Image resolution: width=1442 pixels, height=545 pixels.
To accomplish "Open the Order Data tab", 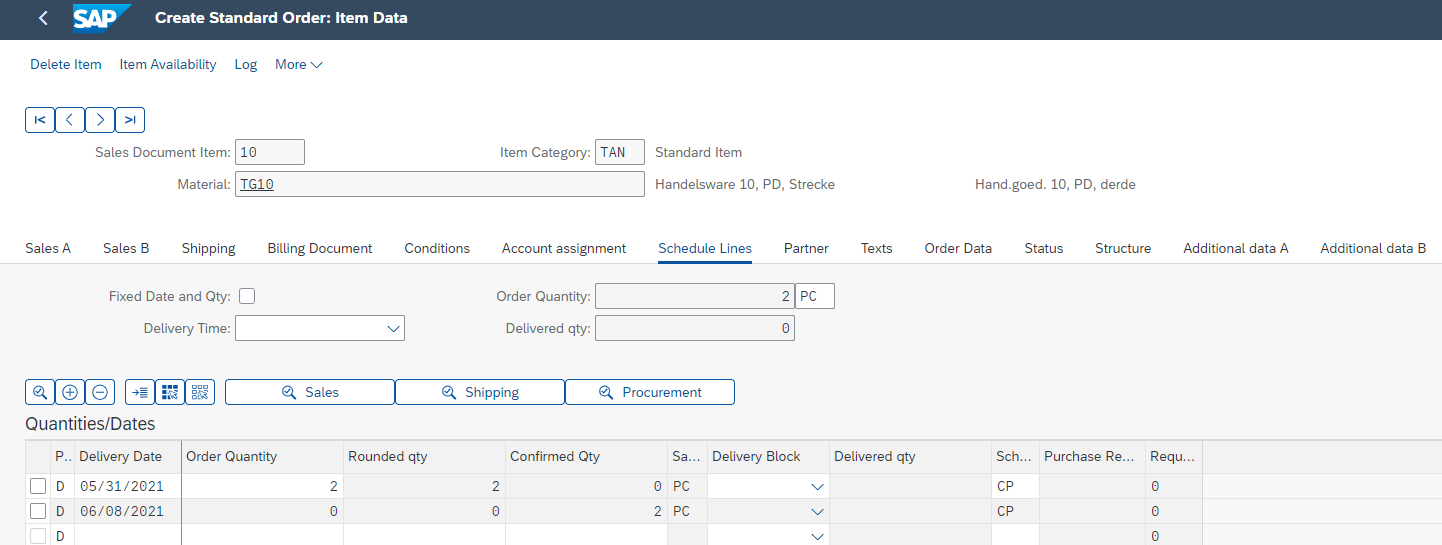I will click(x=958, y=248).
